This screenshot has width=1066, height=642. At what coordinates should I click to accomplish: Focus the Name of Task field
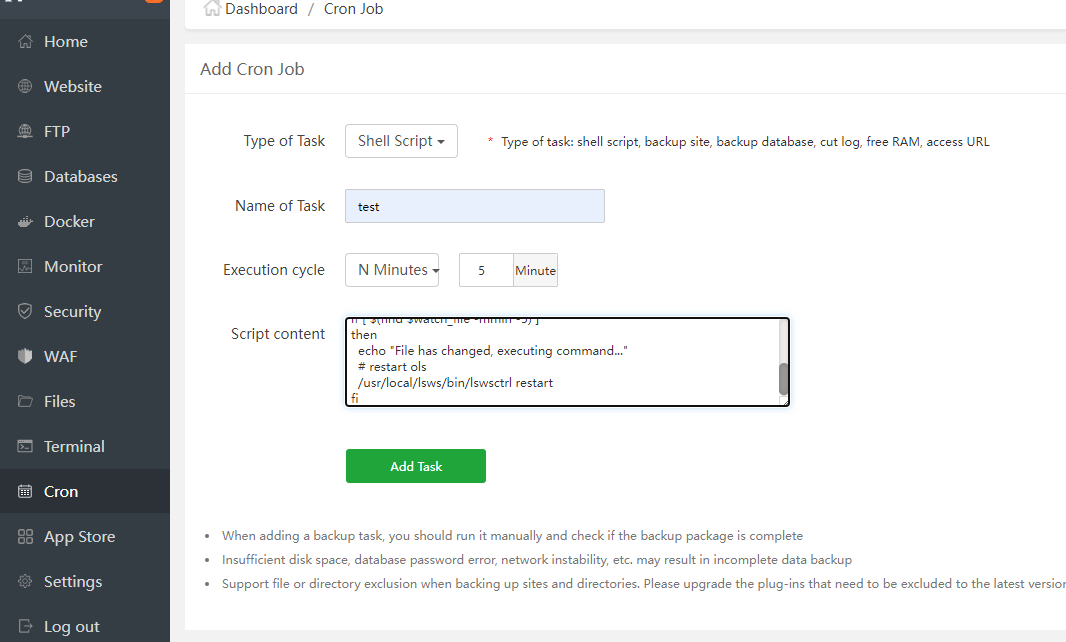click(x=474, y=206)
